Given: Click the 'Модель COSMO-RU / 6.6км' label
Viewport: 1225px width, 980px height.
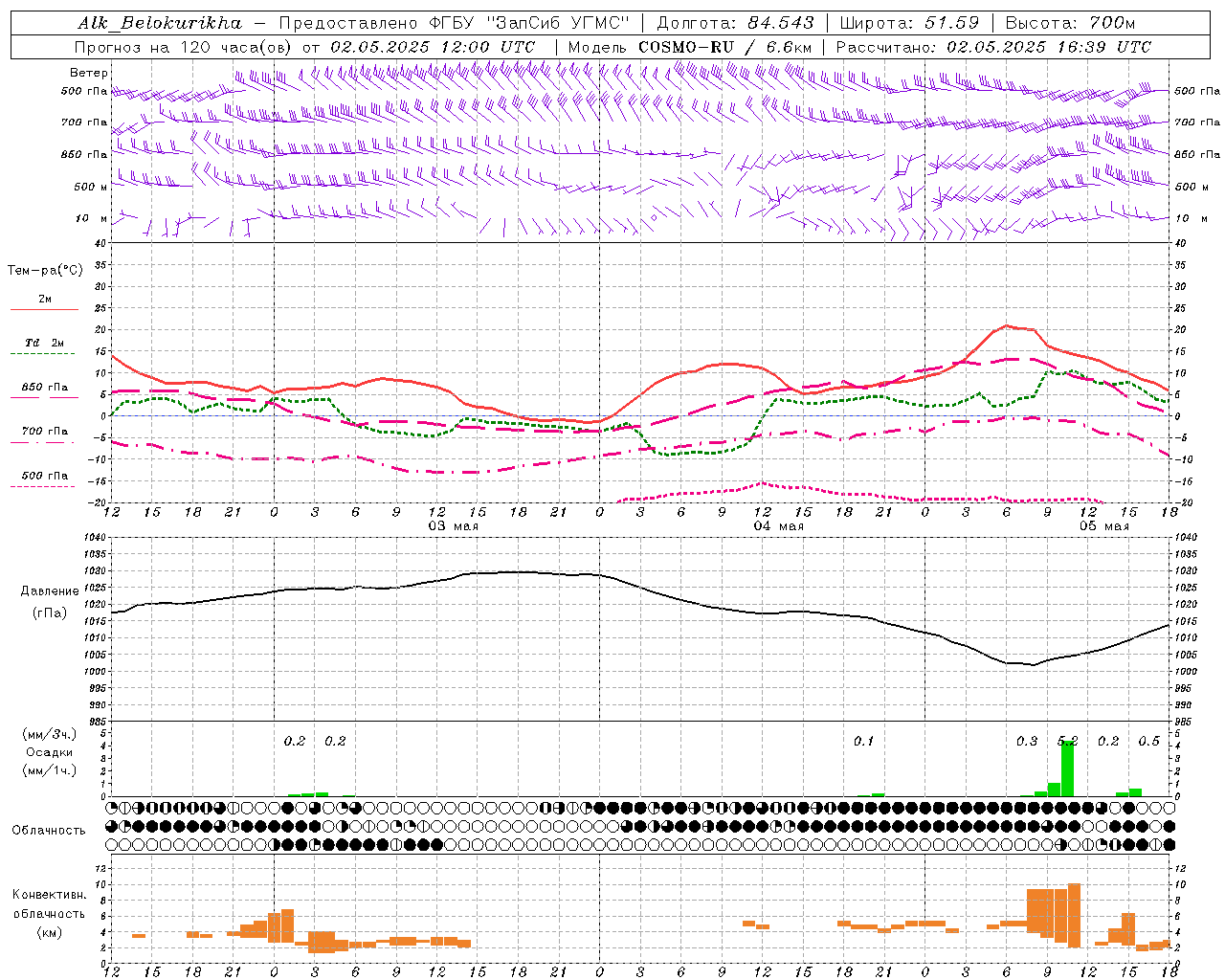Looking at the screenshot, I should (690, 47).
